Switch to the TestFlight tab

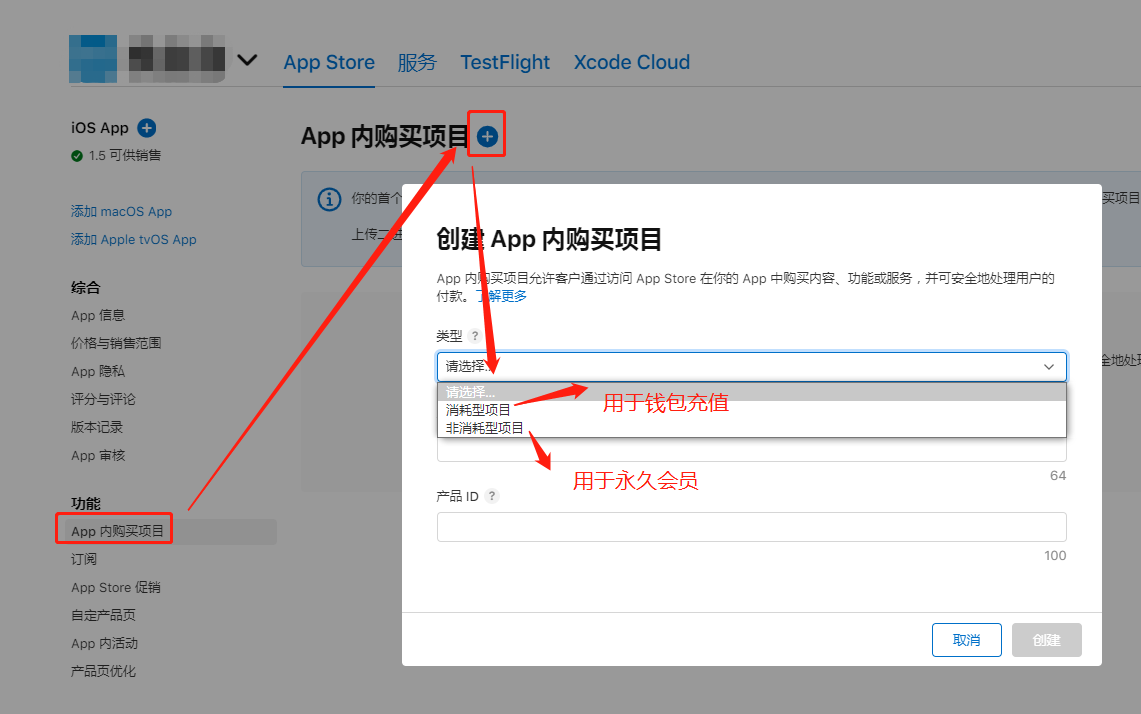[x=505, y=63]
